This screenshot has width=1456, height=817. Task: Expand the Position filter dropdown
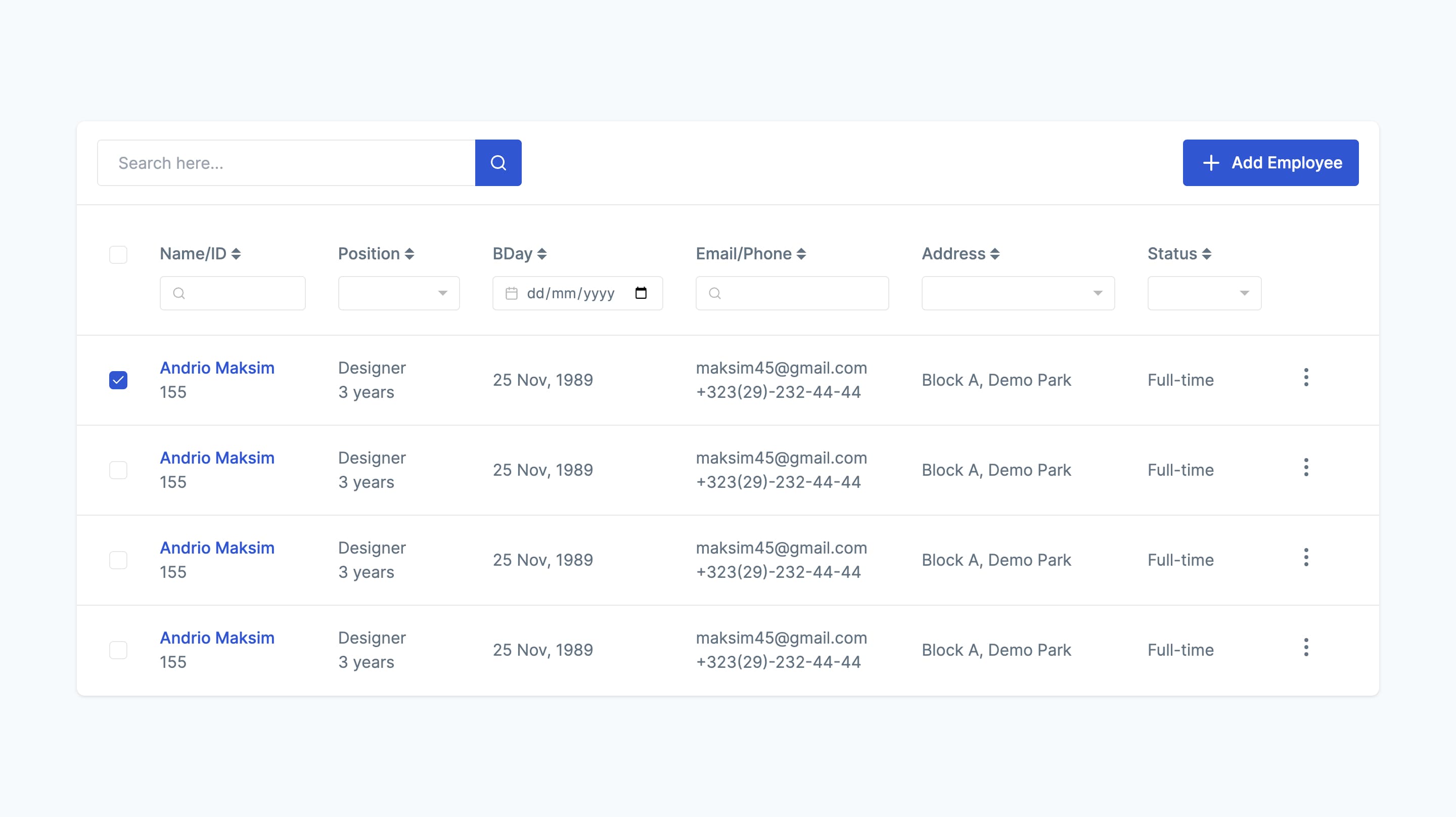396,293
